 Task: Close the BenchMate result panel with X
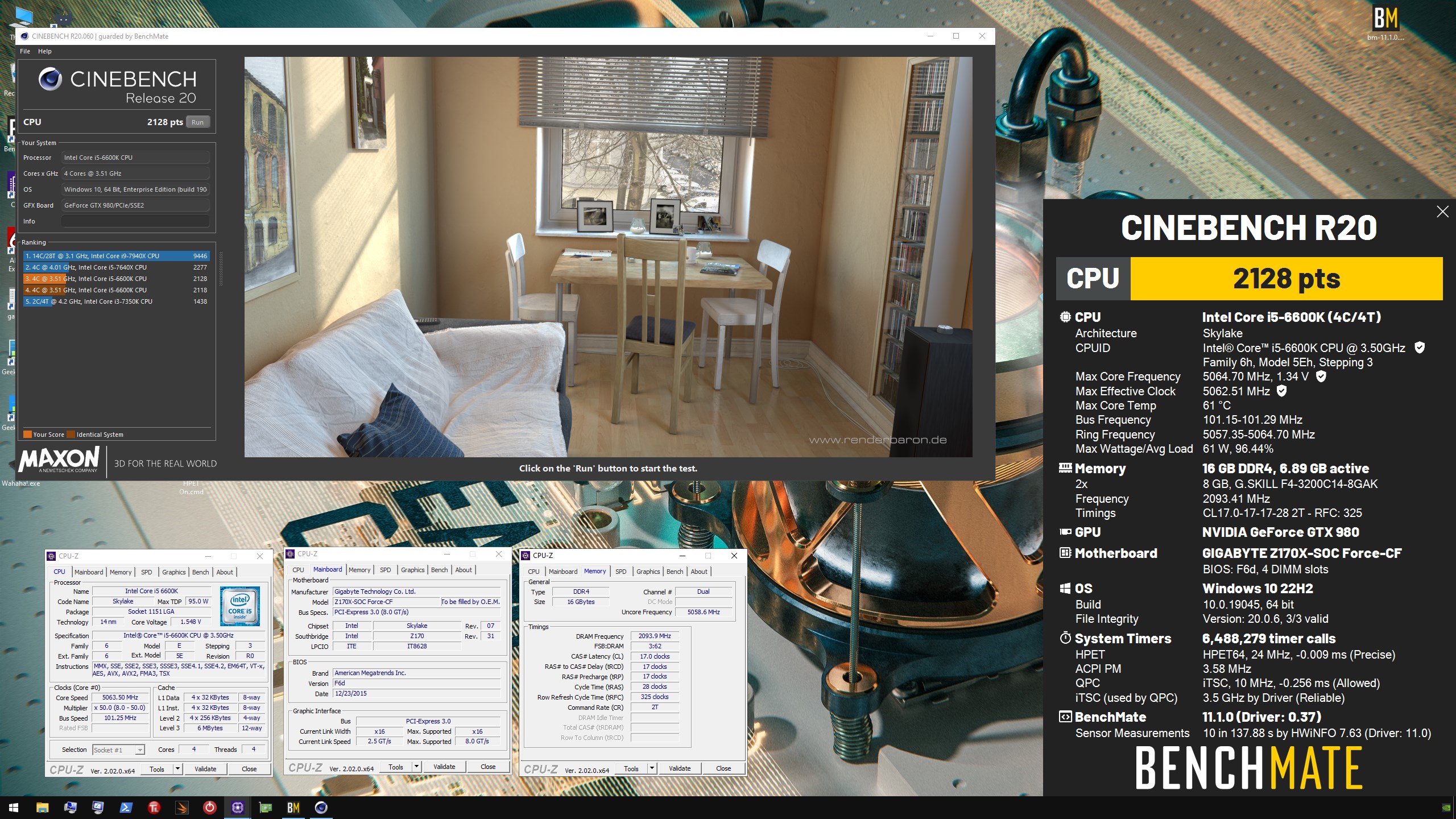1442,212
